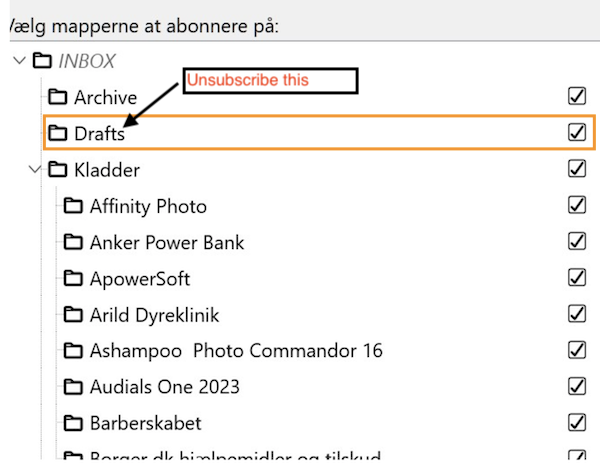The width and height of the screenshot is (600, 475).
Task: Collapse the INBOX folder tree
Action: (x=19, y=61)
